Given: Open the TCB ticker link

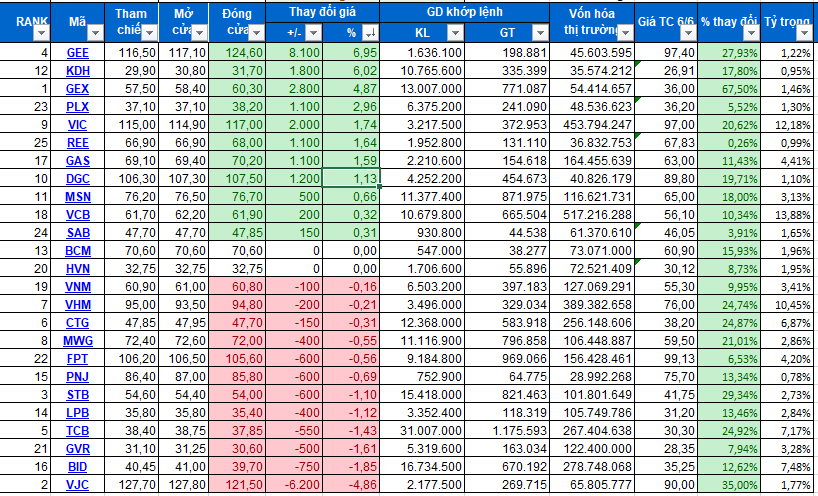Looking at the screenshot, I should click(78, 431).
